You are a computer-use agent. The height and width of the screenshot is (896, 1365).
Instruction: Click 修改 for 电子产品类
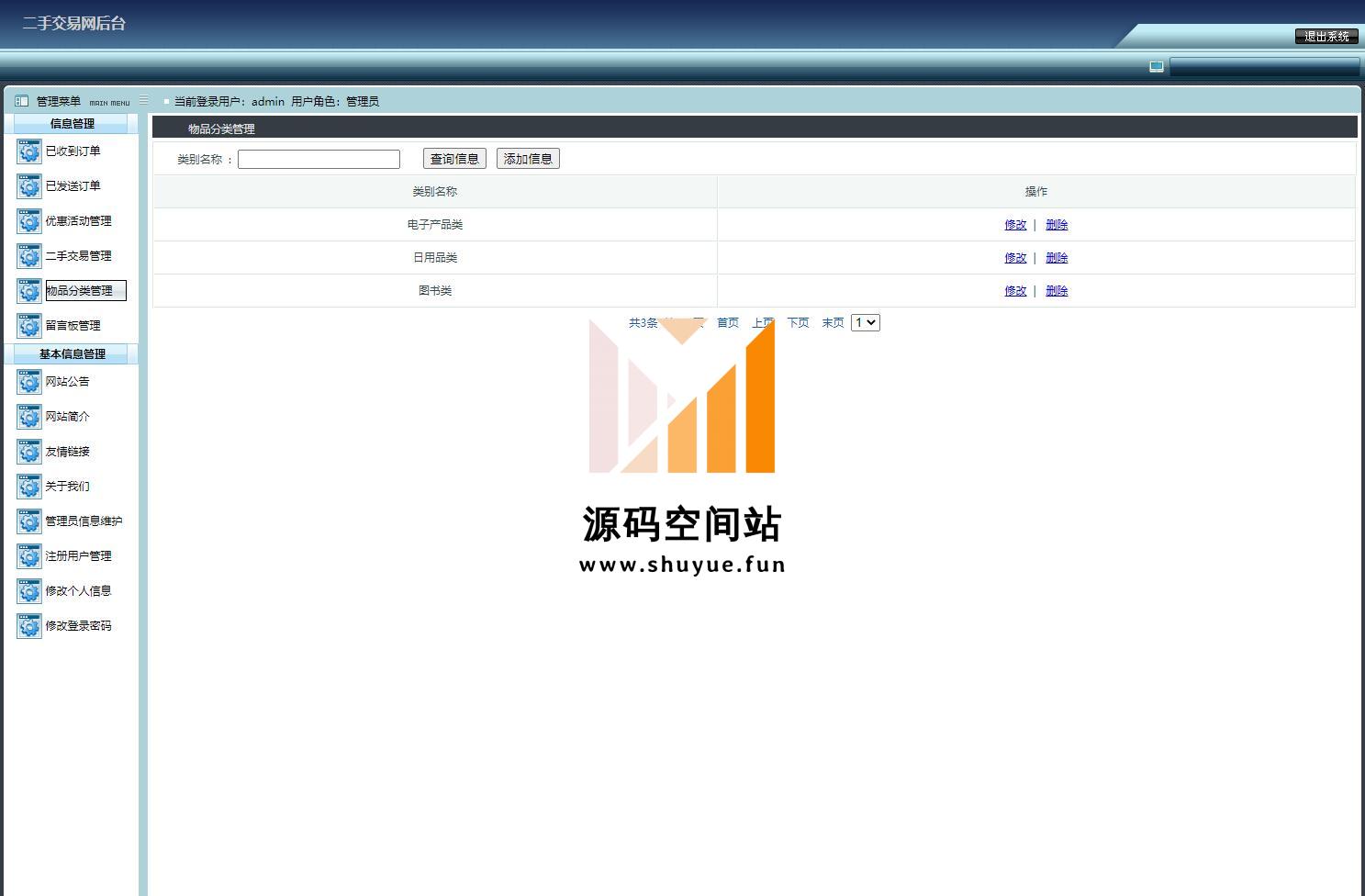[1015, 224]
